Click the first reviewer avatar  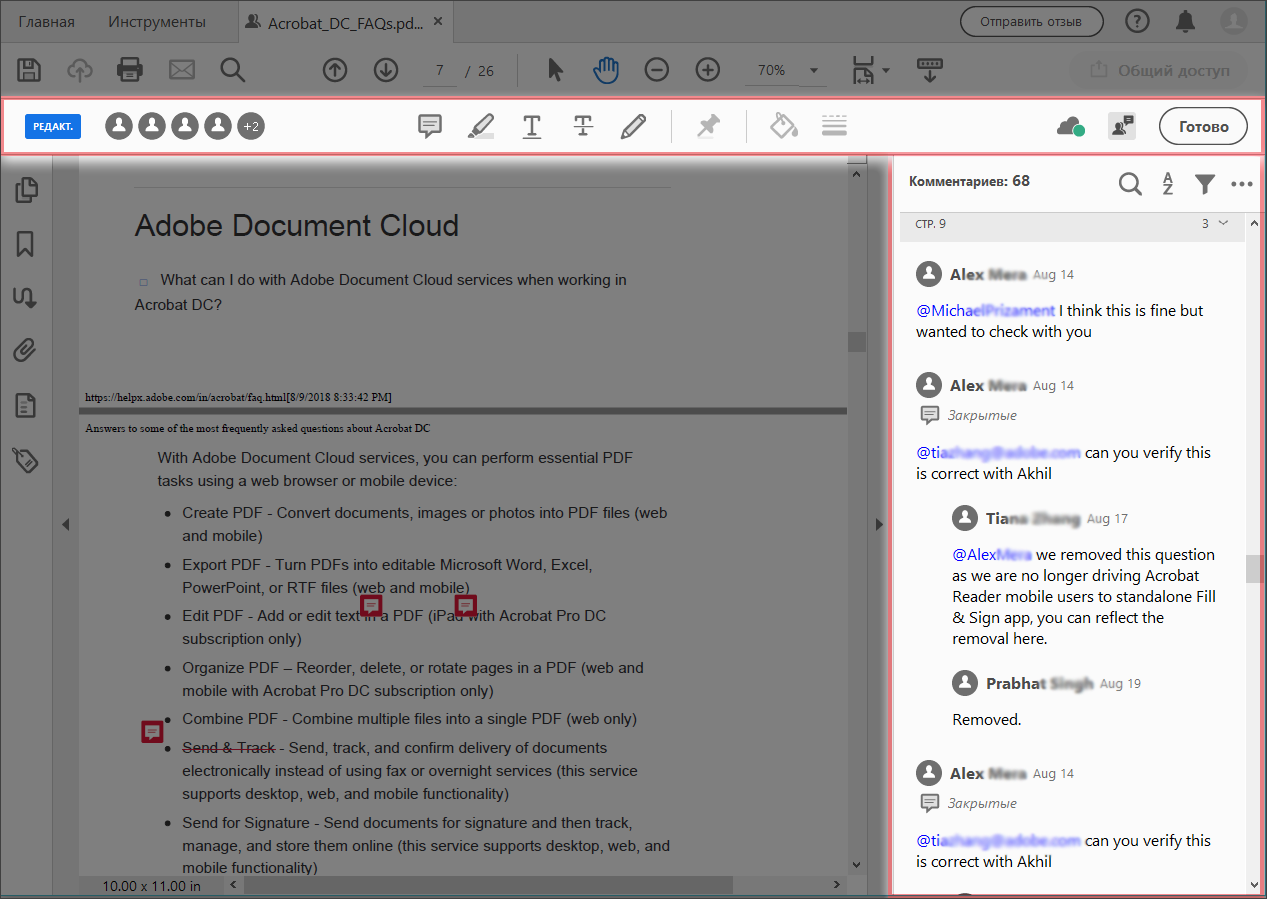coord(119,126)
